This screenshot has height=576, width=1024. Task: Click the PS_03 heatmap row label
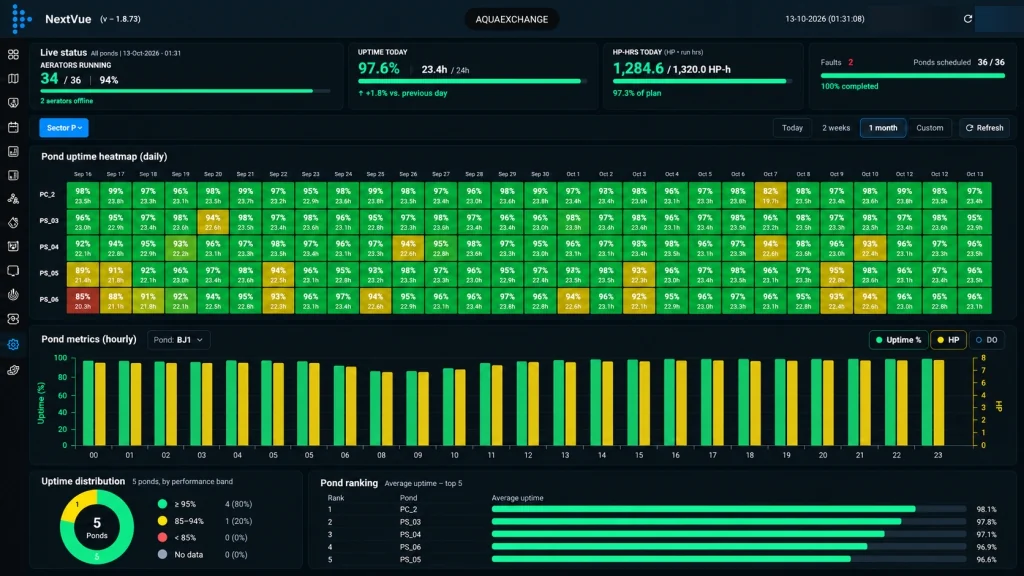click(x=49, y=221)
